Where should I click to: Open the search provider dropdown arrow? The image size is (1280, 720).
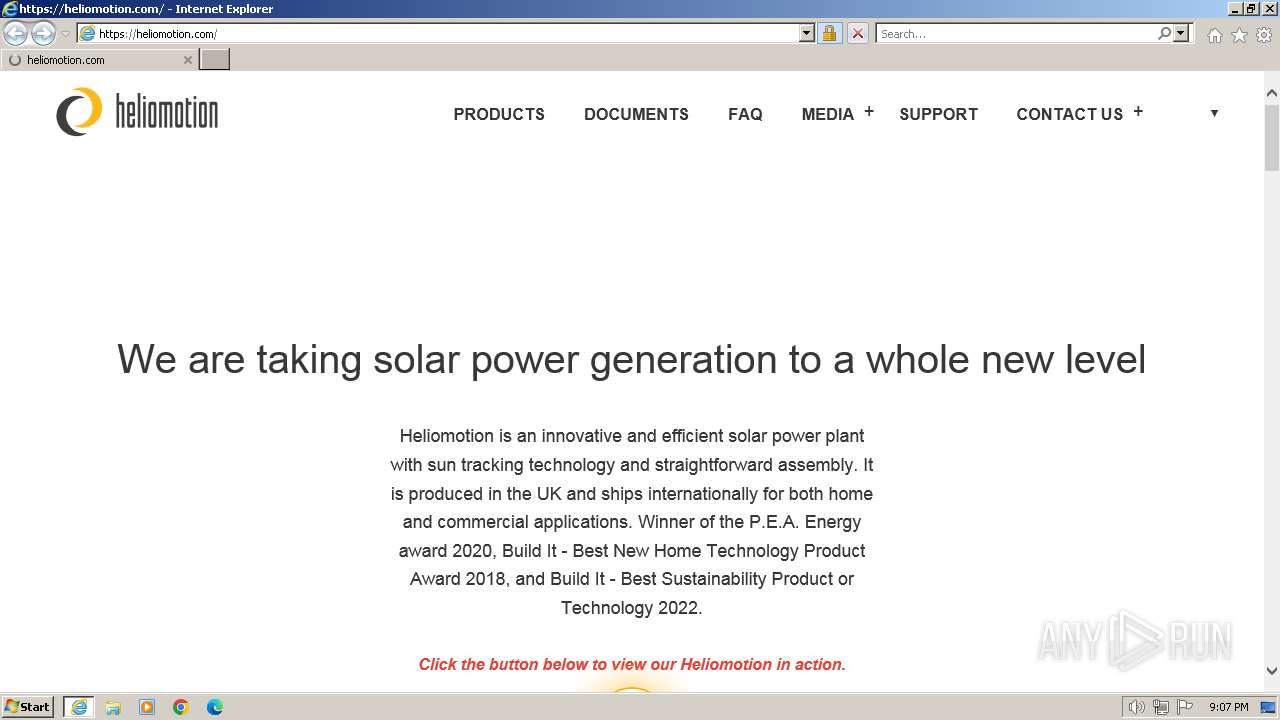[1181, 34]
